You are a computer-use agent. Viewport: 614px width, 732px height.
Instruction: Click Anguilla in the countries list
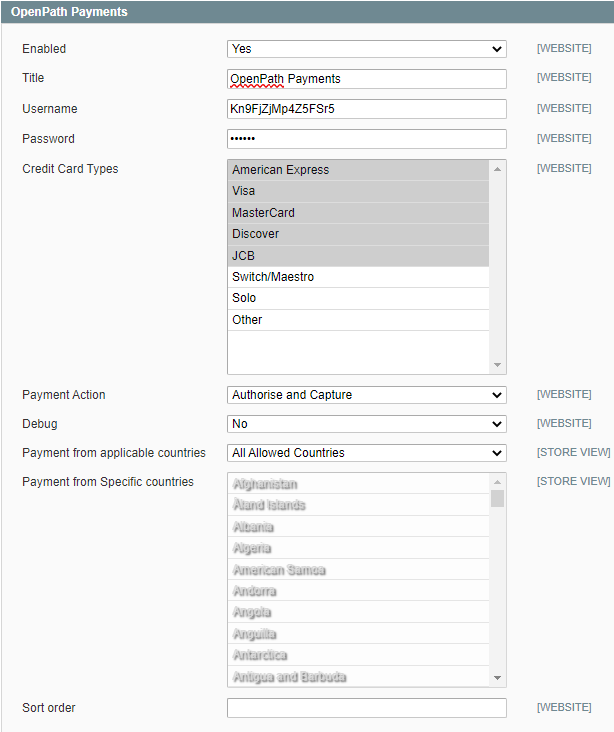(x=358, y=633)
